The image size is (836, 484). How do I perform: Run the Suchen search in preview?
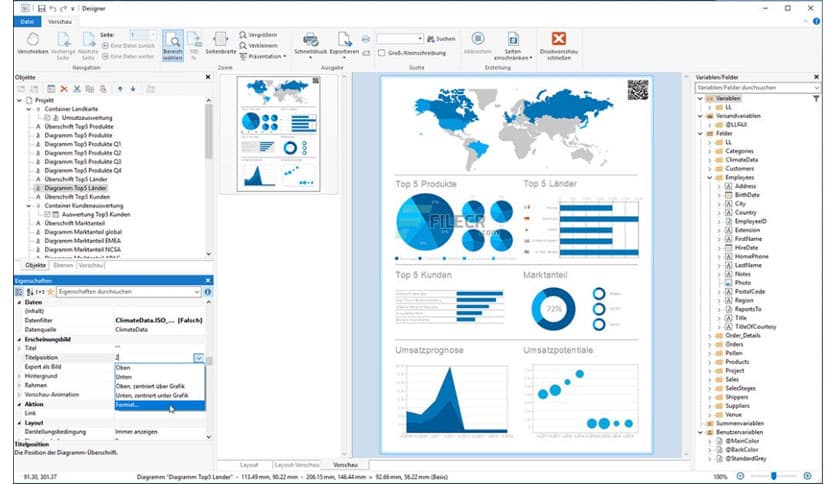tap(441, 39)
